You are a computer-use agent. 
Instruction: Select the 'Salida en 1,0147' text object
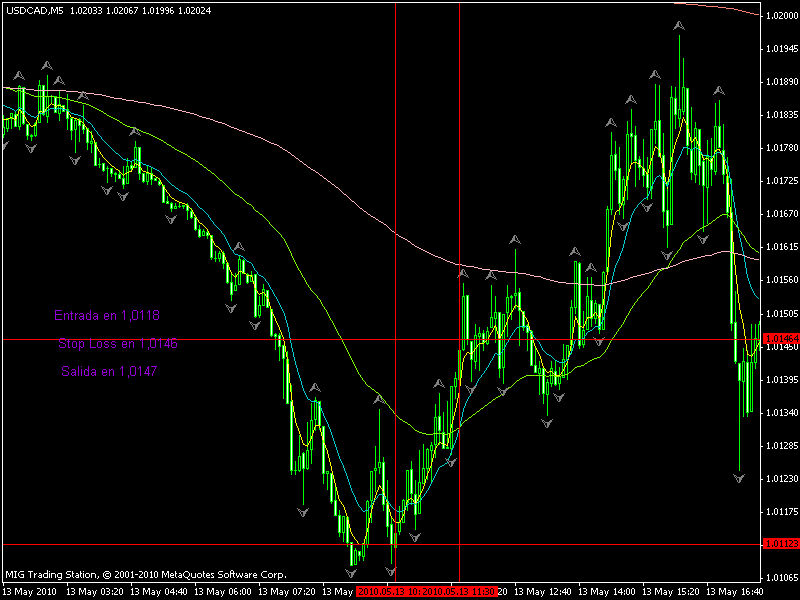click(x=109, y=371)
